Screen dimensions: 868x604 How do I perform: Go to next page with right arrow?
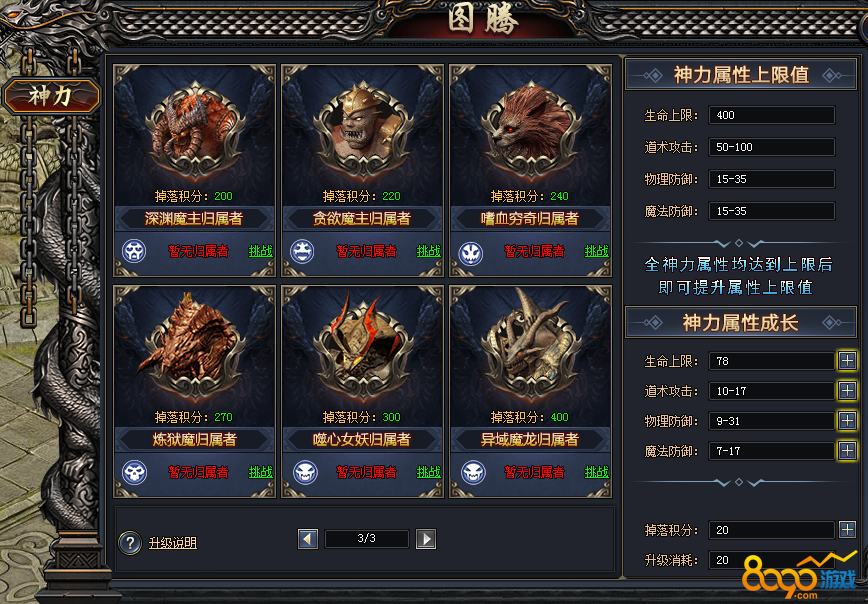tap(426, 539)
